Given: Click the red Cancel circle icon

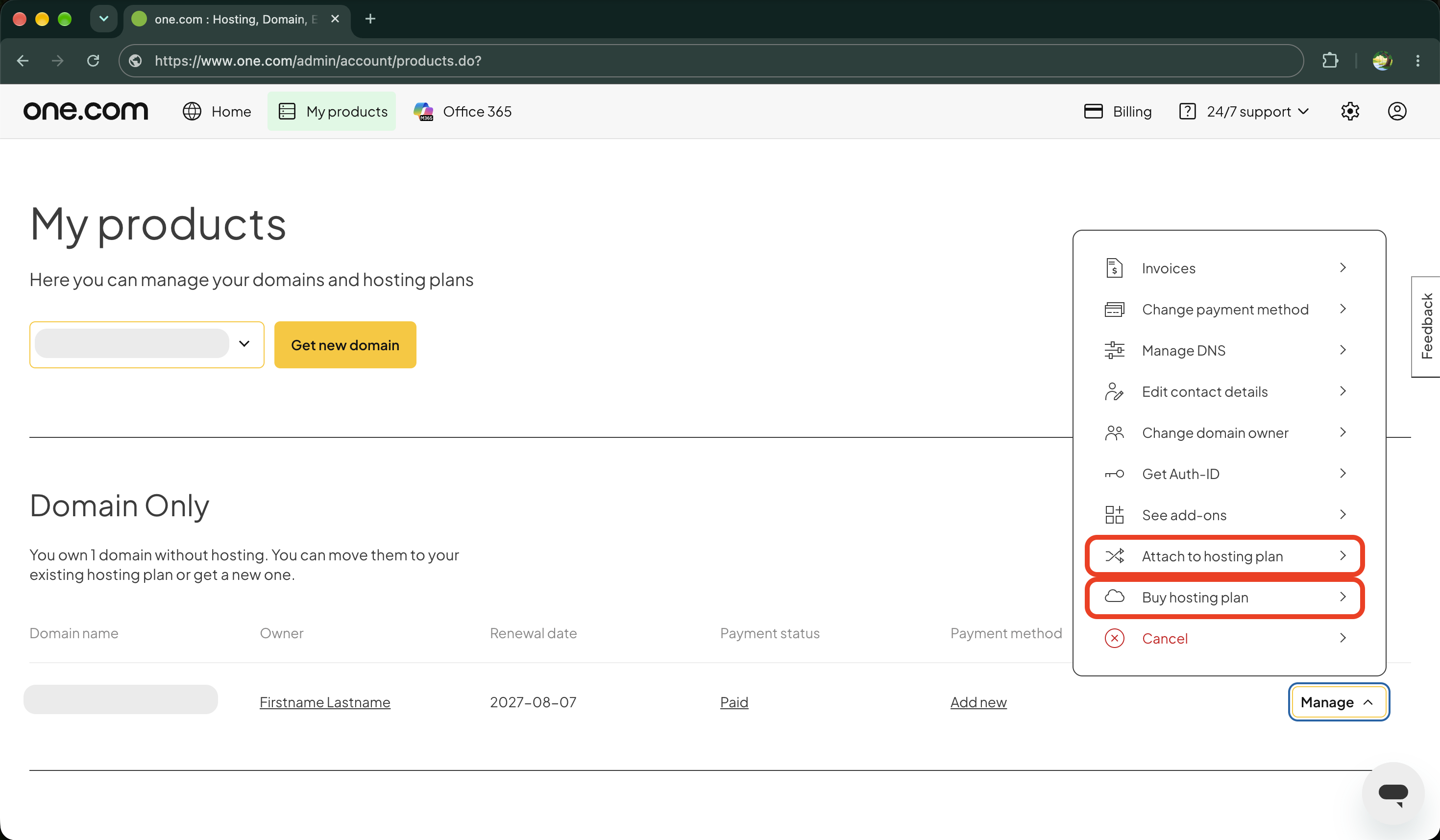Looking at the screenshot, I should click(1114, 638).
